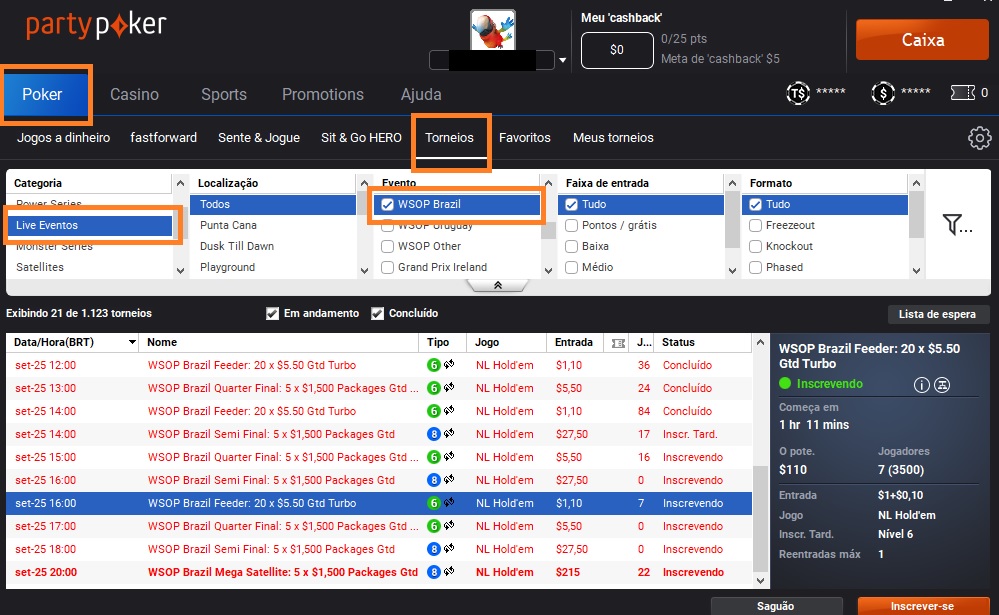This screenshot has width=999, height=615.
Task: Click the 6-max icon in set-25 12:00 row
Action: tap(433, 365)
